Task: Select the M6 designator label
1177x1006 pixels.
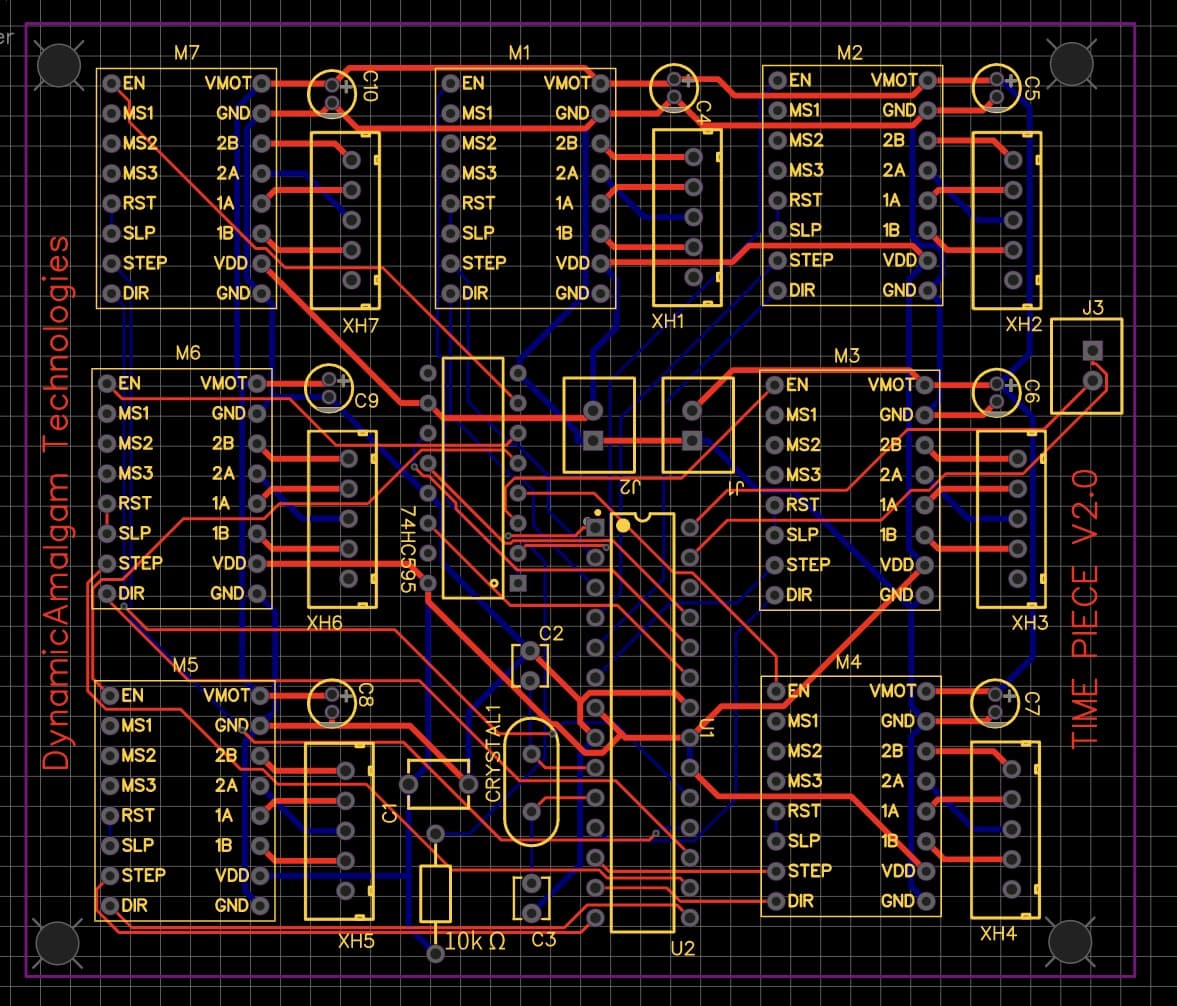Action: (x=188, y=353)
